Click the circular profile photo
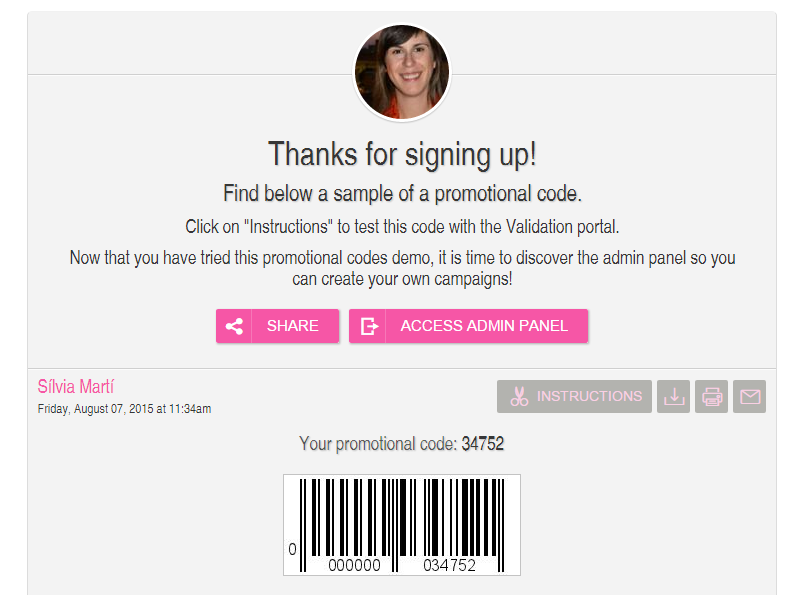The width and height of the screenshot is (806, 595). pyautogui.click(x=402, y=72)
